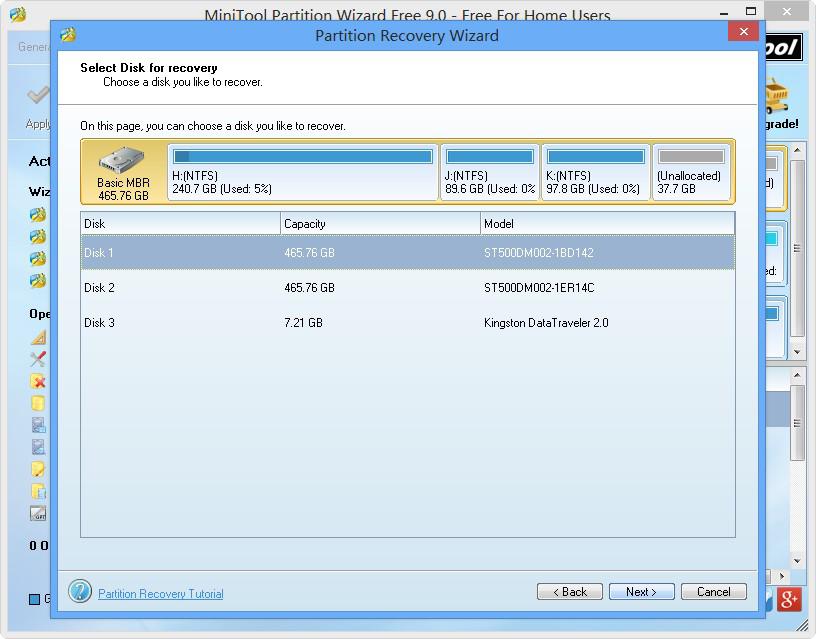Click the ST500DM002-1ER14C model cell
This screenshot has width=816, height=639.
[x=539, y=288]
